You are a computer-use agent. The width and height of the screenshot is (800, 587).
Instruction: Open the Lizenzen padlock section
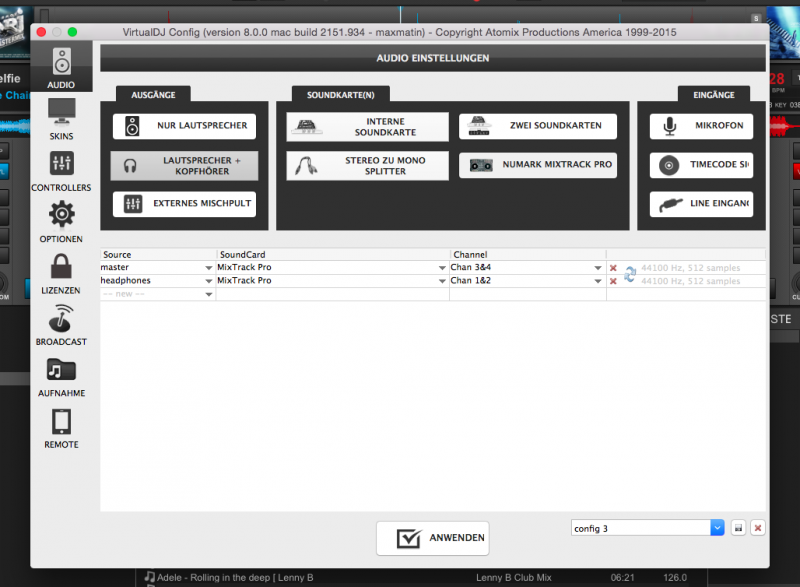(61, 274)
